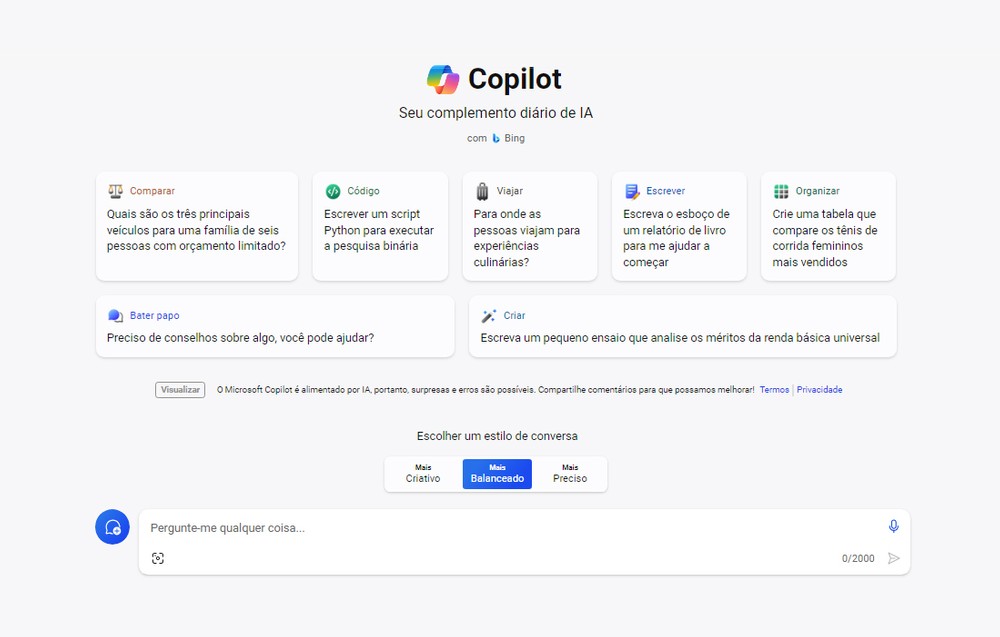Viewport: 1000px width, 637px height.
Task: Click the Bing logo beside com
Action: click(496, 139)
